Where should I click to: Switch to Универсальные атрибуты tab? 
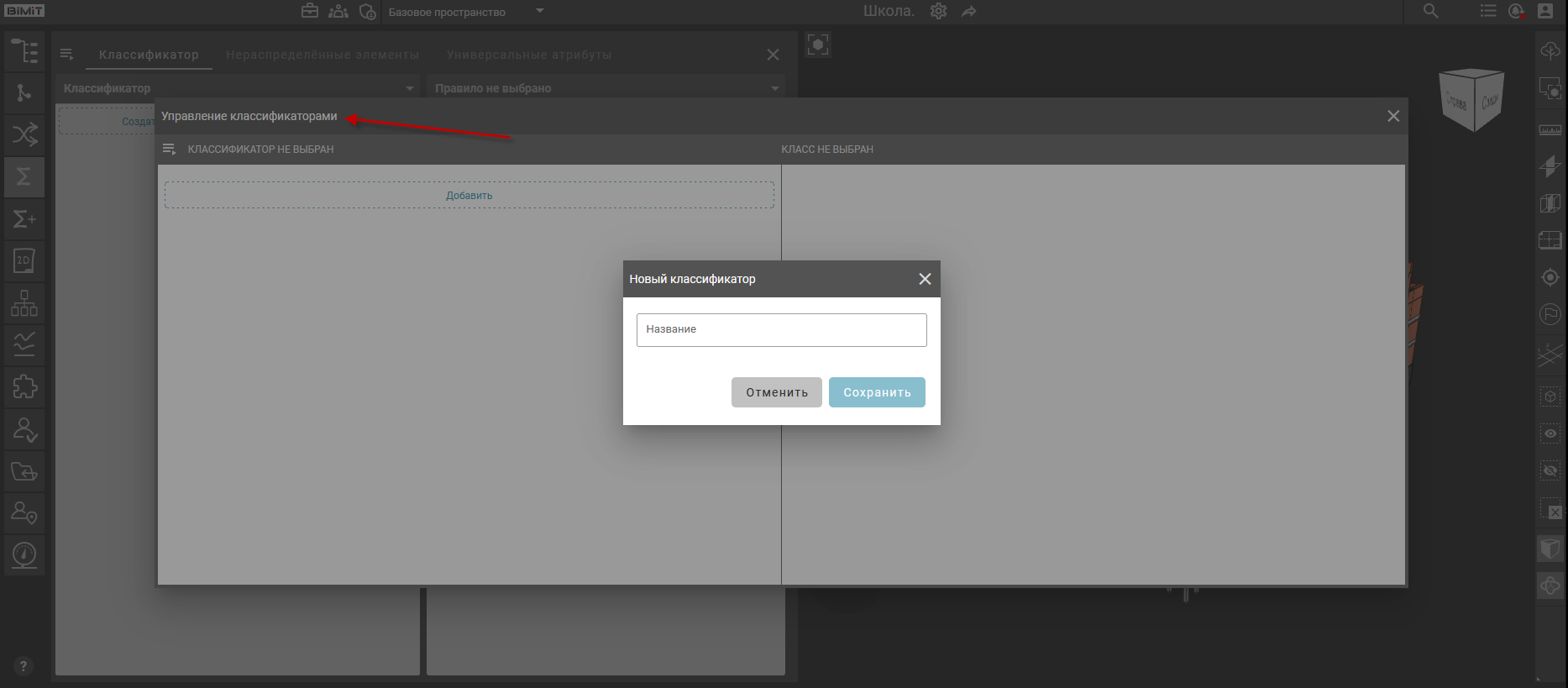coord(529,55)
